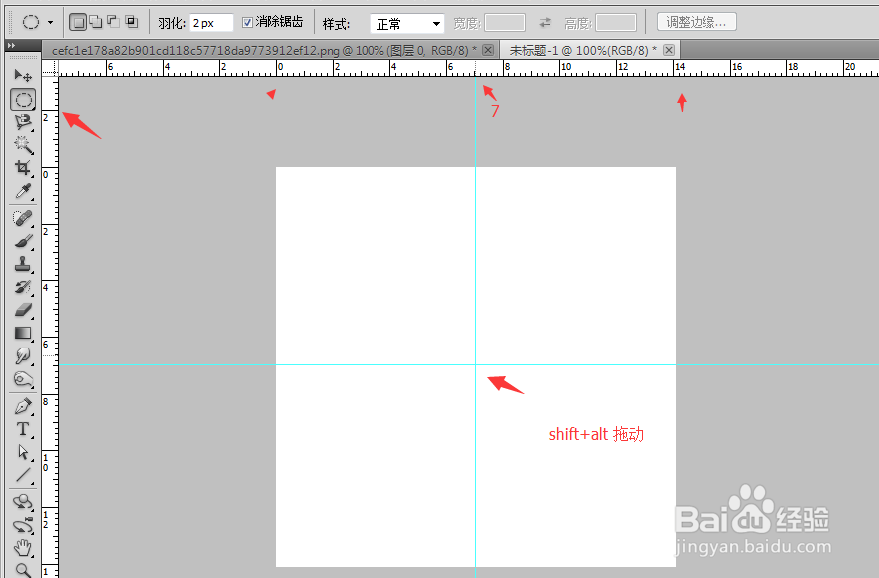Screen dimensions: 879x578
Task: Open the 样式 style dropdown
Action: pyautogui.click(x=407, y=24)
